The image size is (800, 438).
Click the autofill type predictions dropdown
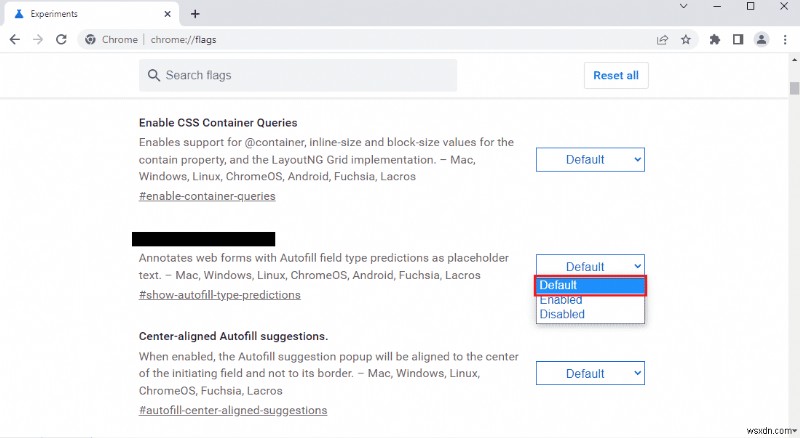click(590, 266)
